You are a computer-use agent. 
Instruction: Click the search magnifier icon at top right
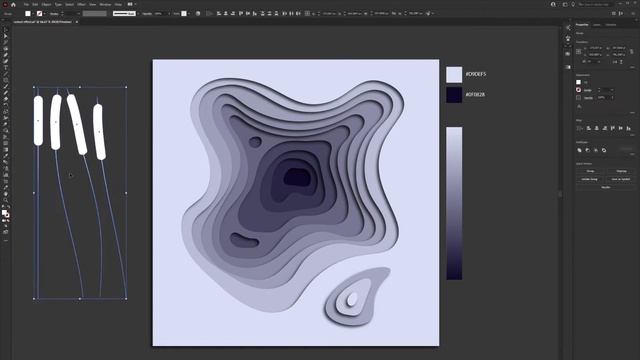553,4
